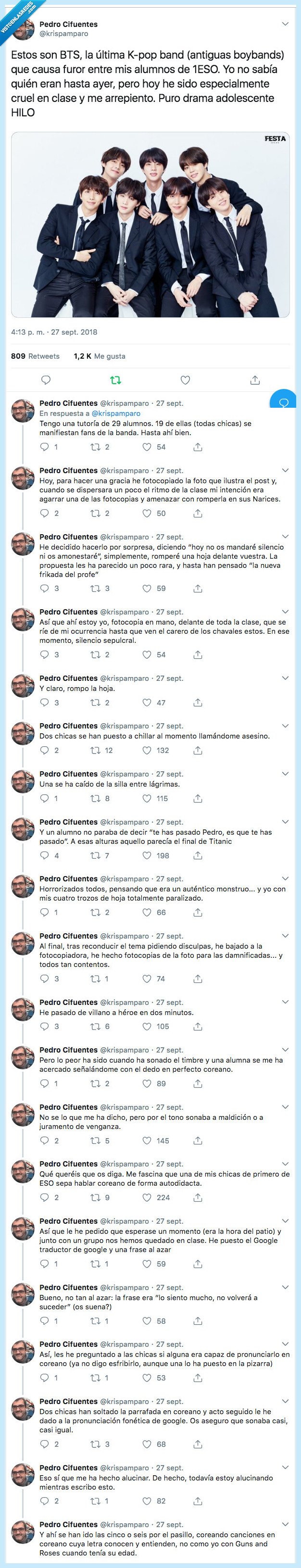Image resolution: width=301 pixels, height=1568 pixels.
Task: Share the main tweet
Action: (x=255, y=380)
